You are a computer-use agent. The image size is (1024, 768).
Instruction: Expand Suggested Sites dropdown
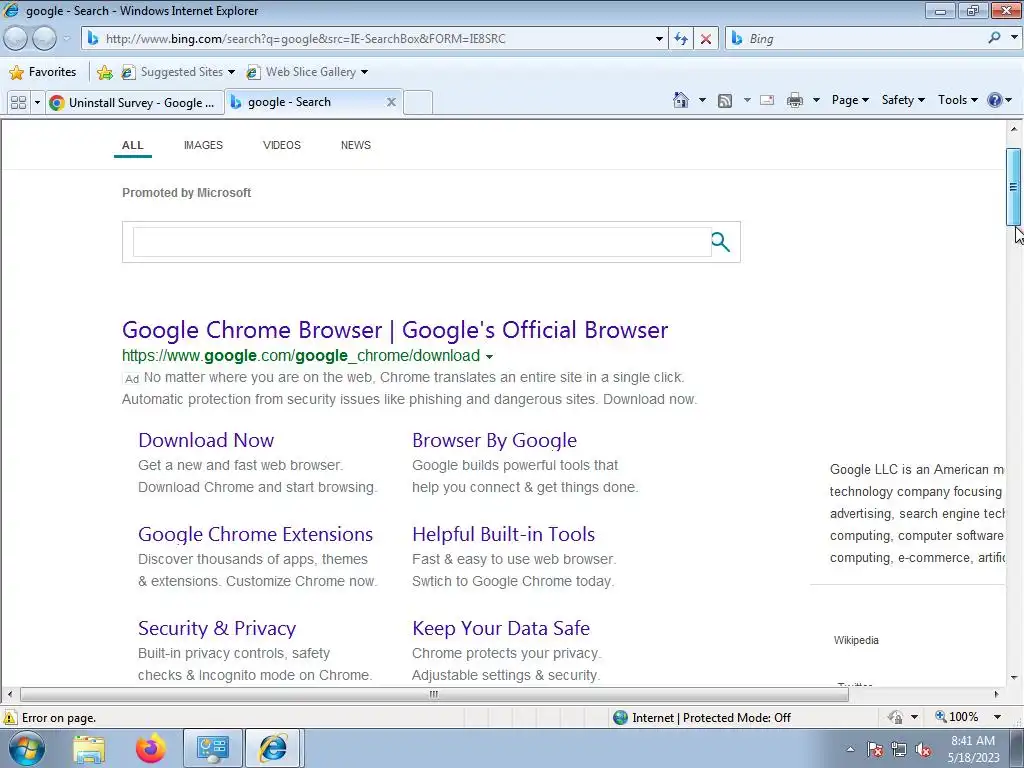tap(231, 72)
